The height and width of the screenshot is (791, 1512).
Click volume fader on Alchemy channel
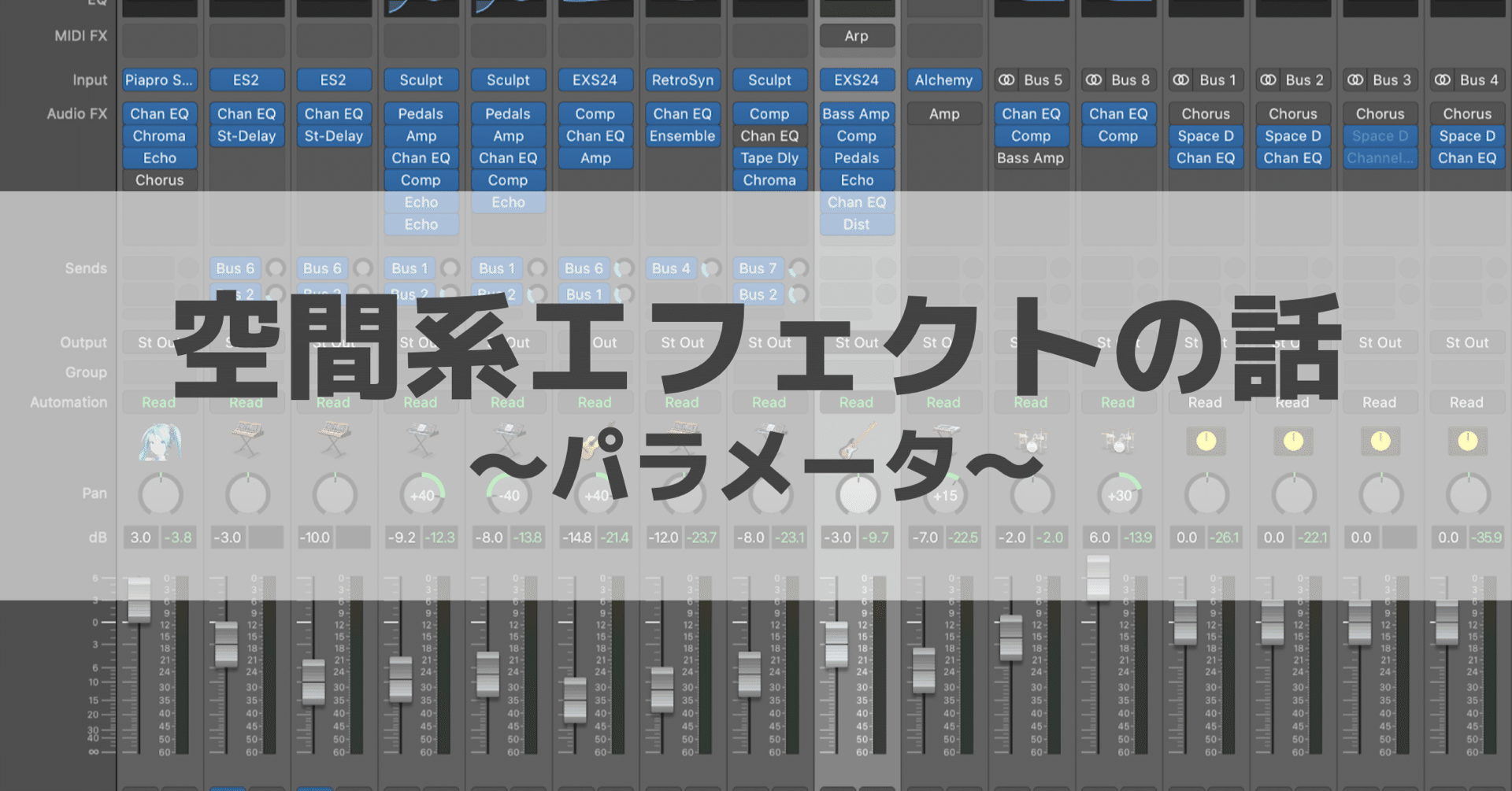coord(923,670)
